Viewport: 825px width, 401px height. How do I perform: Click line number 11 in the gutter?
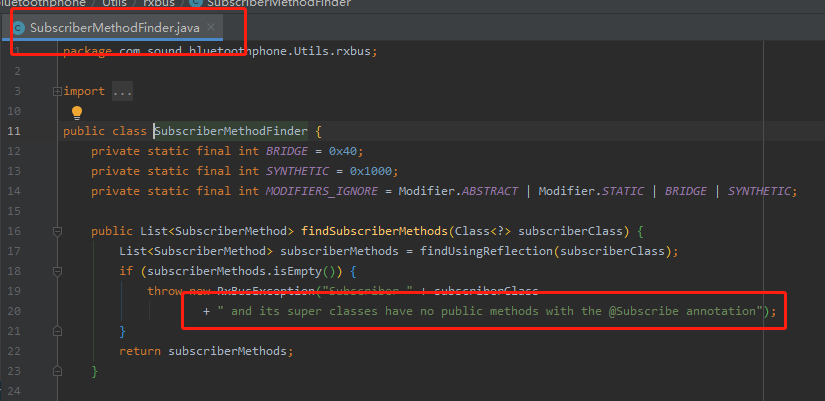[x=14, y=131]
